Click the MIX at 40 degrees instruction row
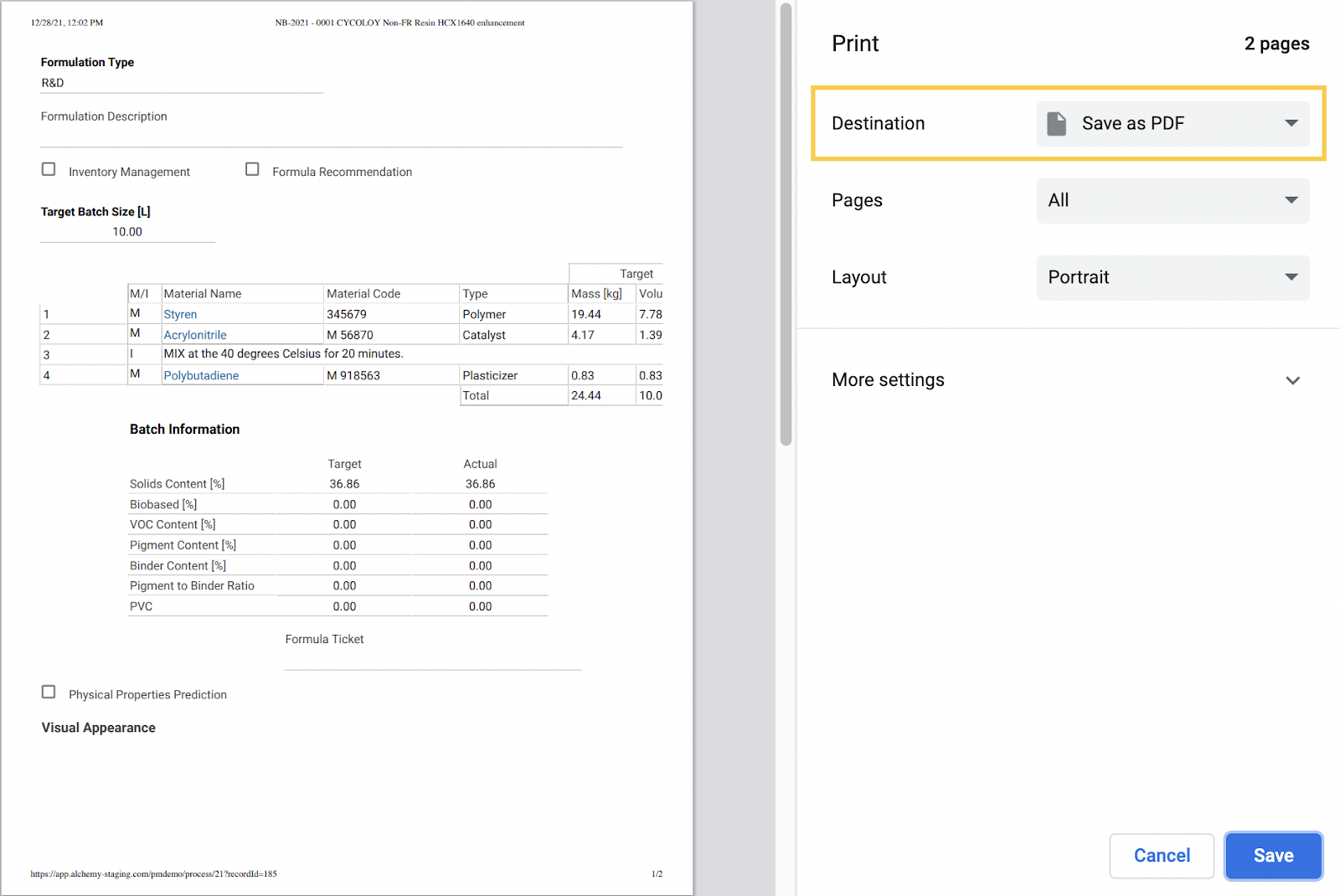This screenshot has width=1340, height=896. (283, 354)
